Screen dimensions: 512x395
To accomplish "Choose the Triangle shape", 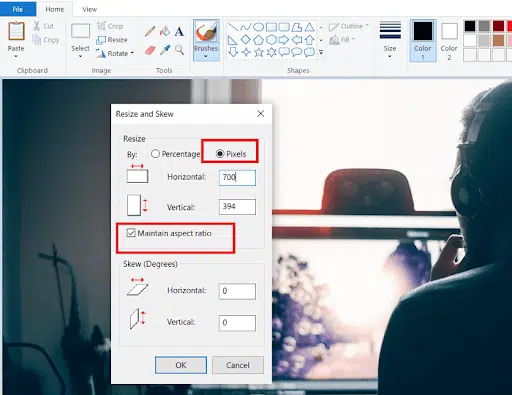I will pos(309,27).
